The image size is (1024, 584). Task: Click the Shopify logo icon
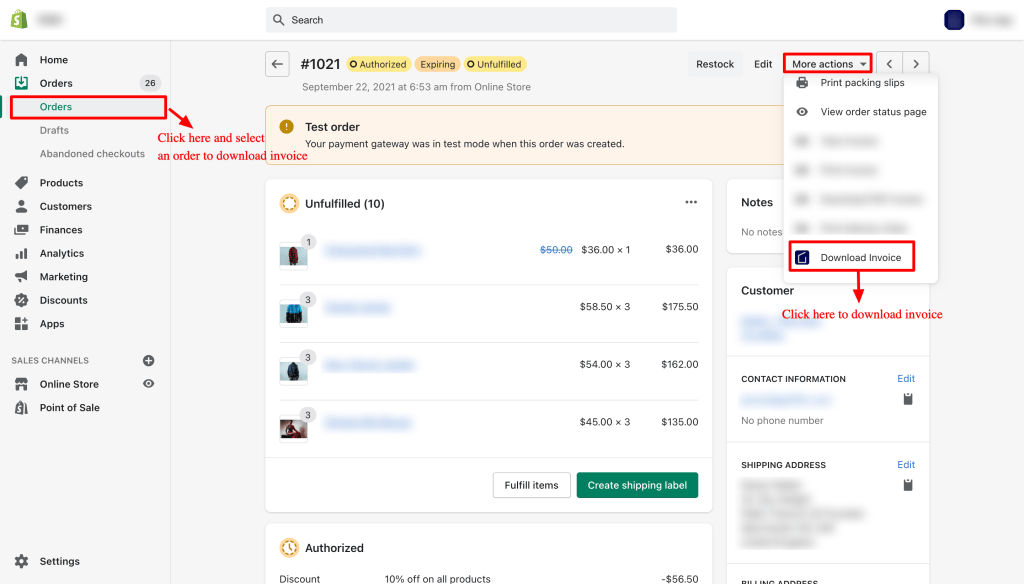[19, 20]
